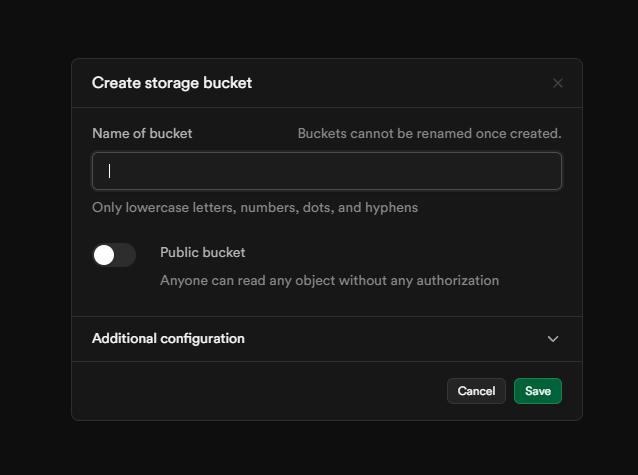Close the Create storage bucket dialog
This screenshot has width=638, height=475.
(x=558, y=83)
